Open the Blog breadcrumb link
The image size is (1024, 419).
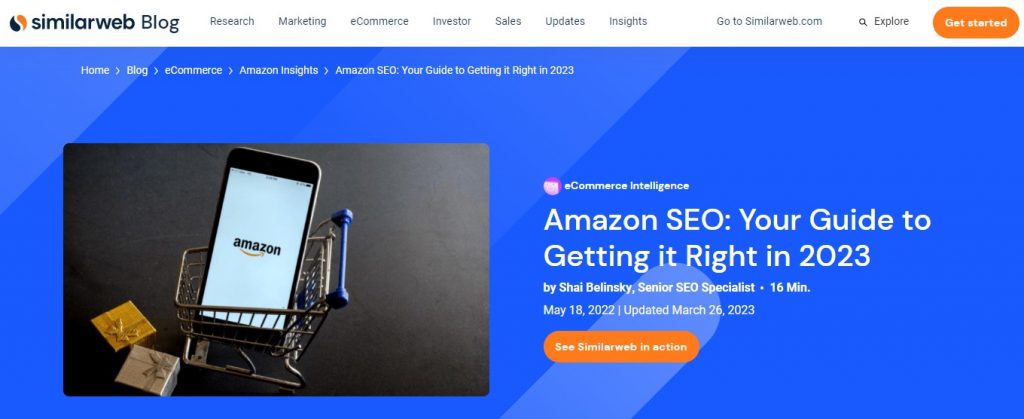click(x=137, y=70)
